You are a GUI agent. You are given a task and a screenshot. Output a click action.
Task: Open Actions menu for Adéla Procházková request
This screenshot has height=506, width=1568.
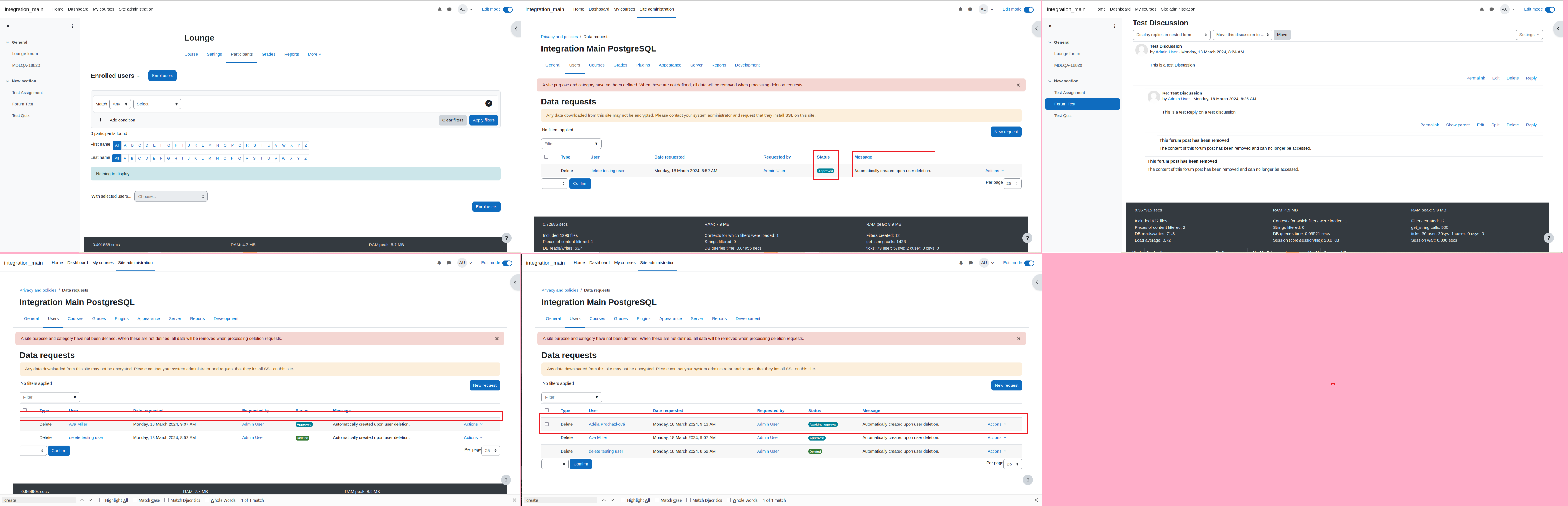click(x=996, y=425)
